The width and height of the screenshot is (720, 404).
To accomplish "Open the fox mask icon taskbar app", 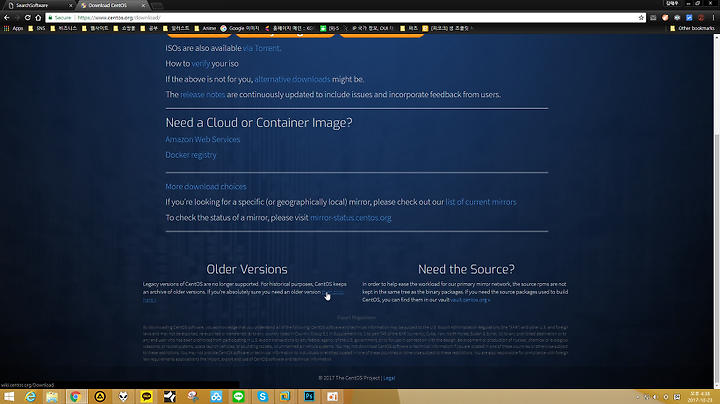I will tap(123, 397).
